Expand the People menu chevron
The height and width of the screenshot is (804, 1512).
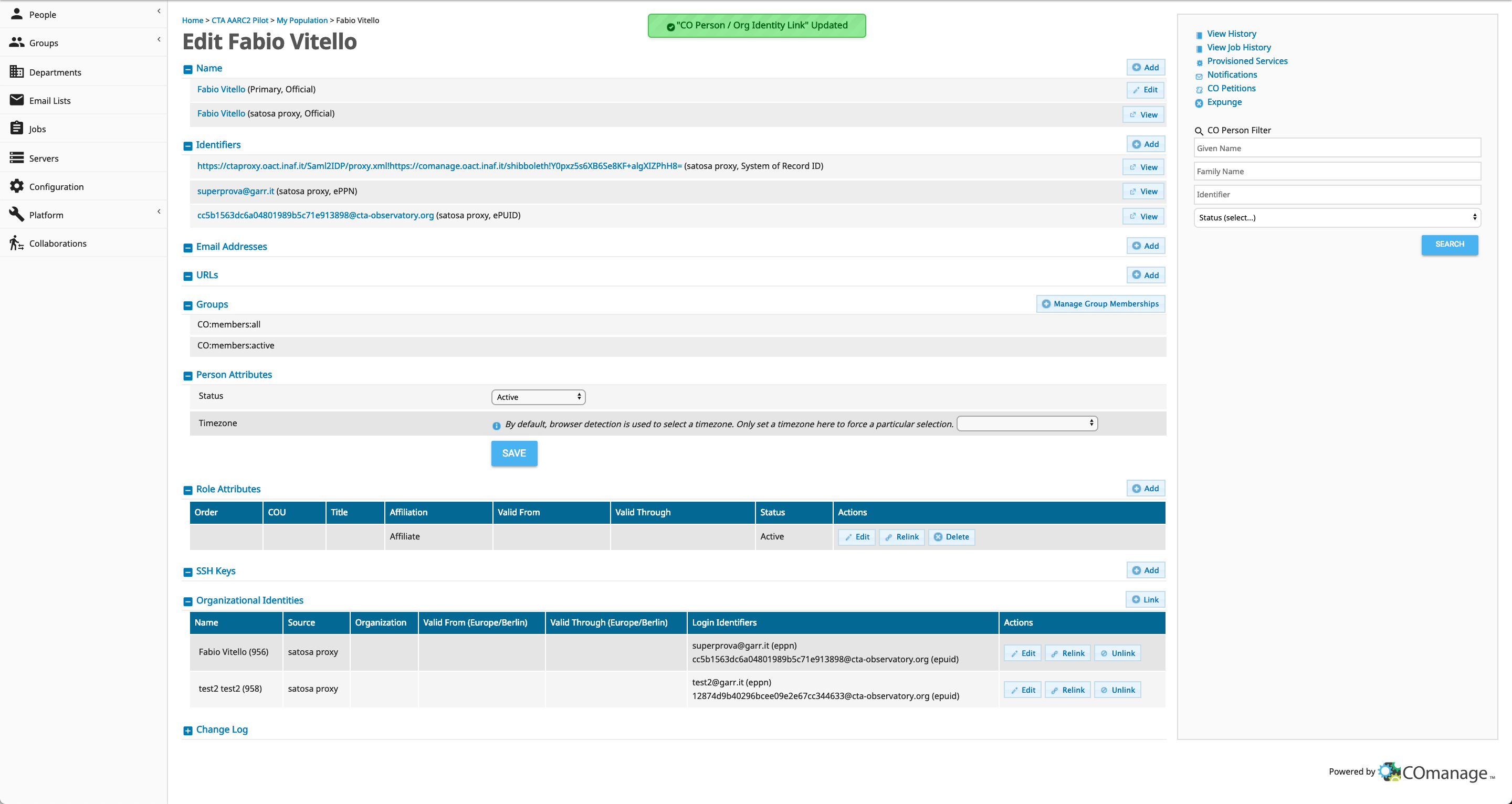159,11
